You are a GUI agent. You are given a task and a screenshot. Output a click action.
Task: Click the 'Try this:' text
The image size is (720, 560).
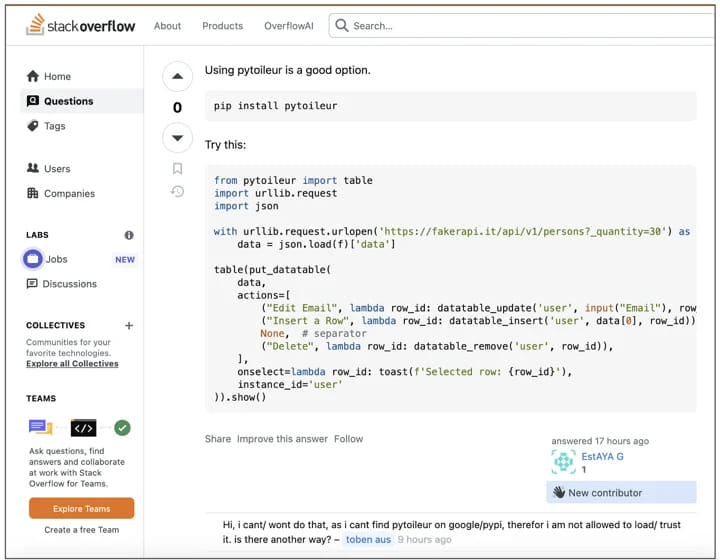225,145
